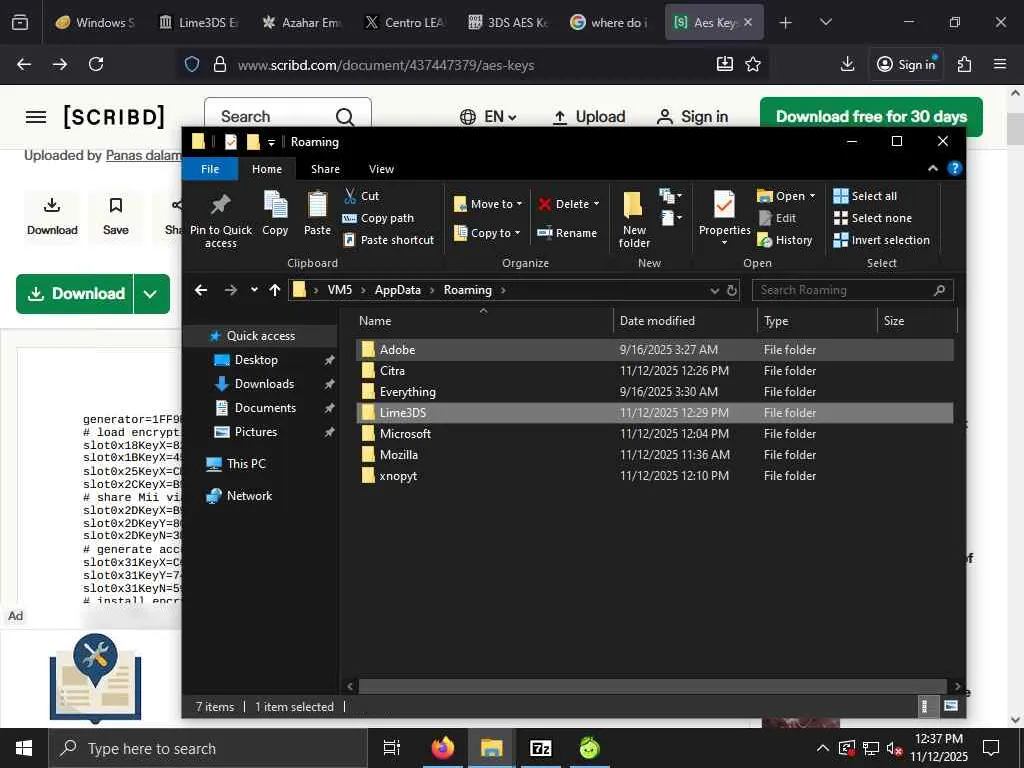Select Network in navigation pane

[x=249, y=496]
